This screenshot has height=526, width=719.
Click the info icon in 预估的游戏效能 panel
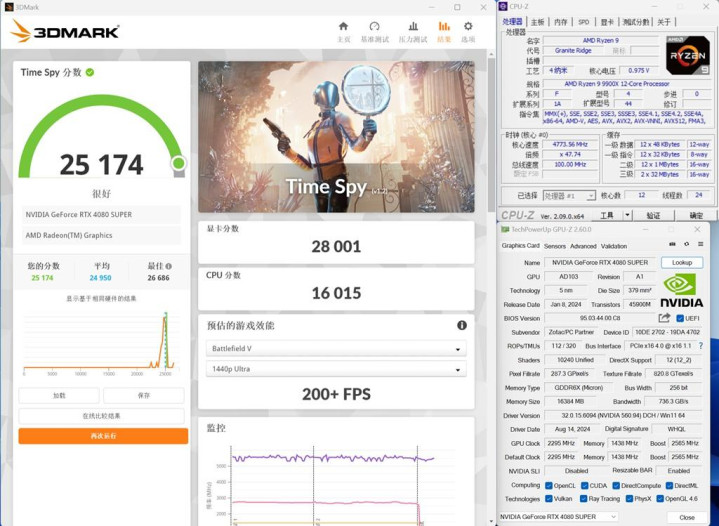[x=462, y=325]
